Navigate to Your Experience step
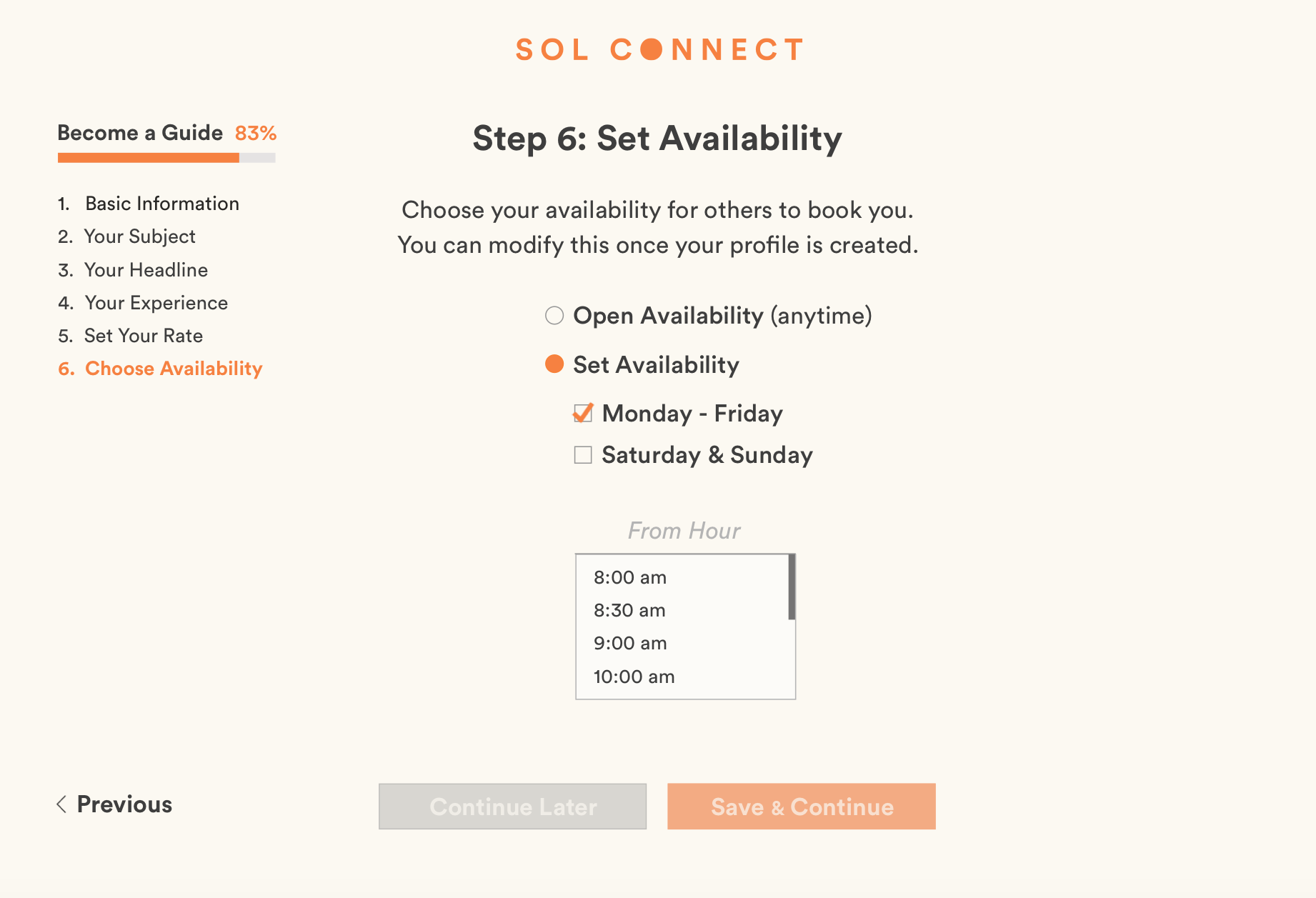Viewport: 1316px width, 898px height. point(156,303)
